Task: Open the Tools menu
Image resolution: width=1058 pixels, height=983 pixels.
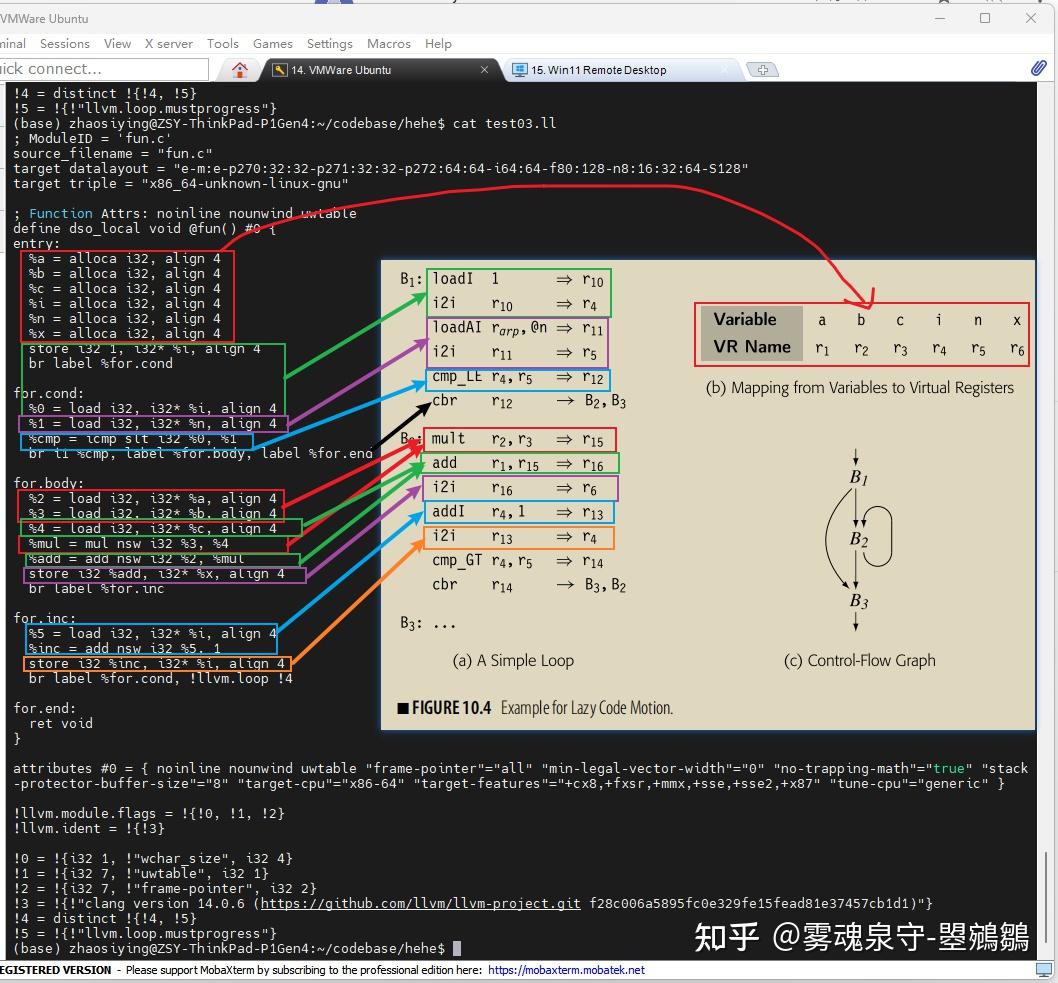Action: [x=222, y=44]
